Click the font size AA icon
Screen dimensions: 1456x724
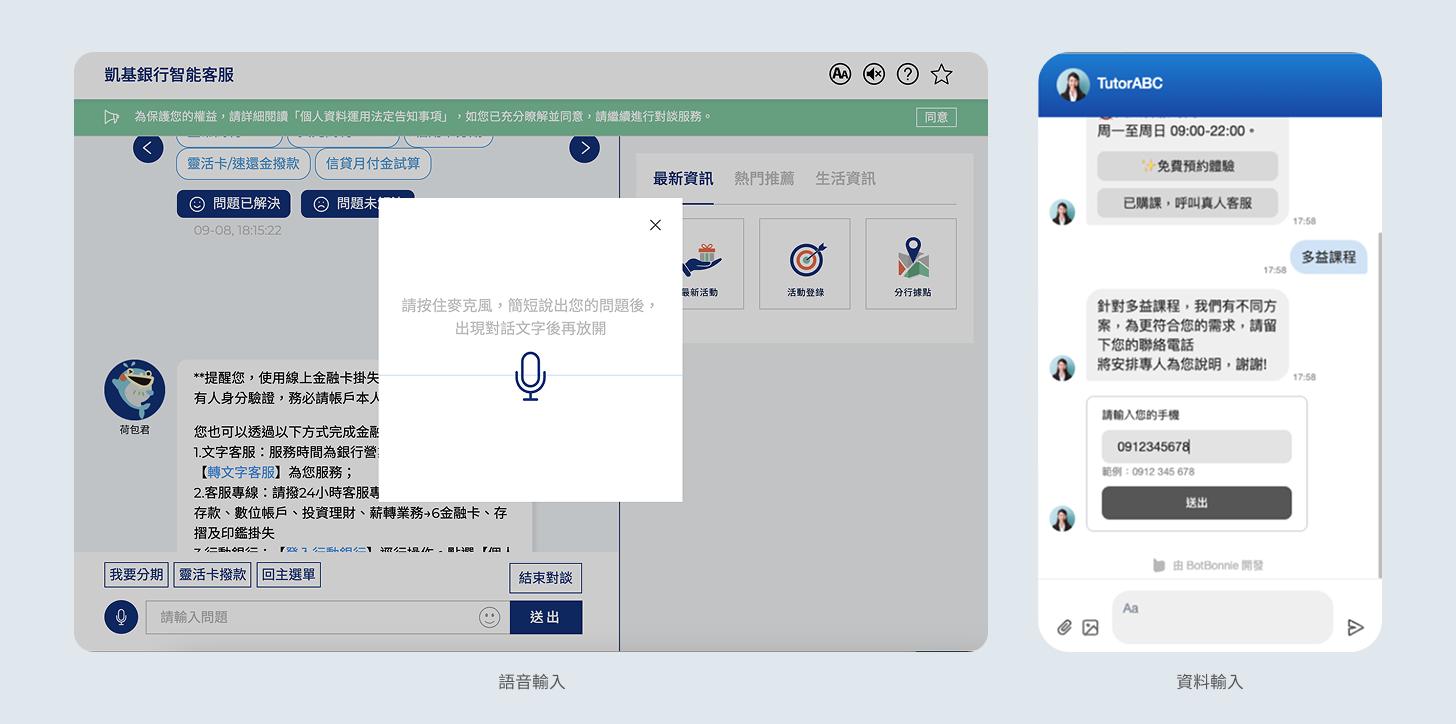point(840,74)
